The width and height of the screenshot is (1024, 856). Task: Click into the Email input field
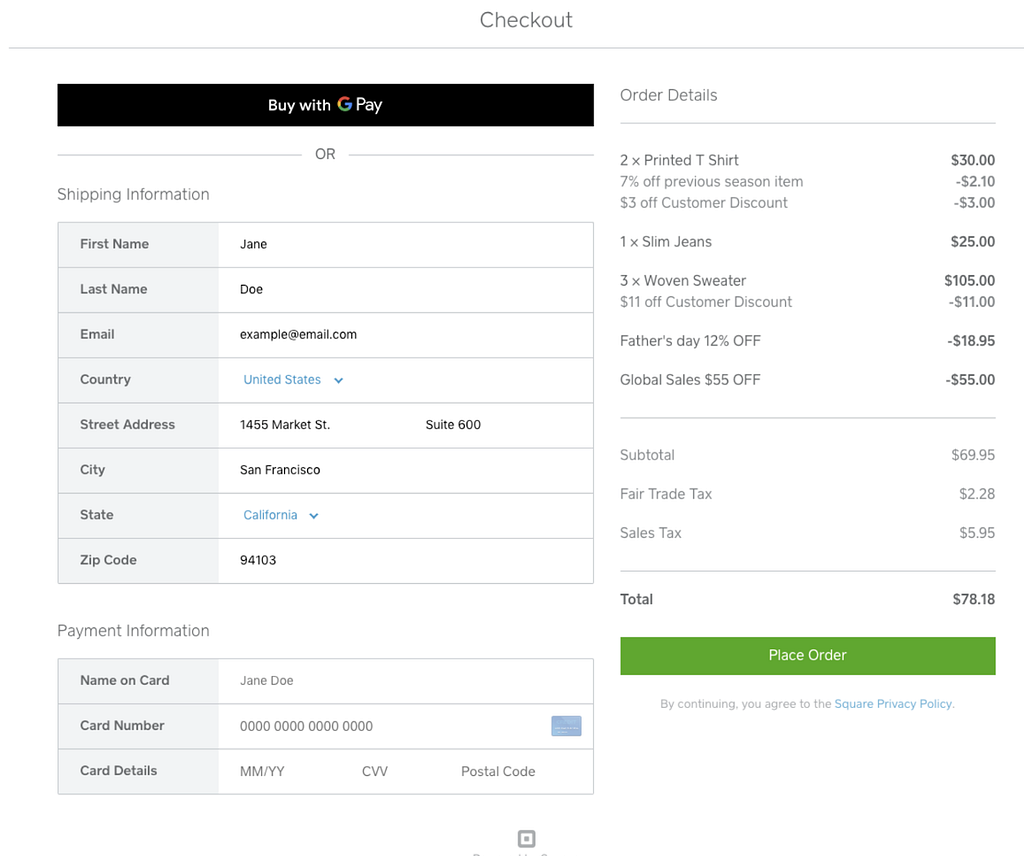coord(406,334)
